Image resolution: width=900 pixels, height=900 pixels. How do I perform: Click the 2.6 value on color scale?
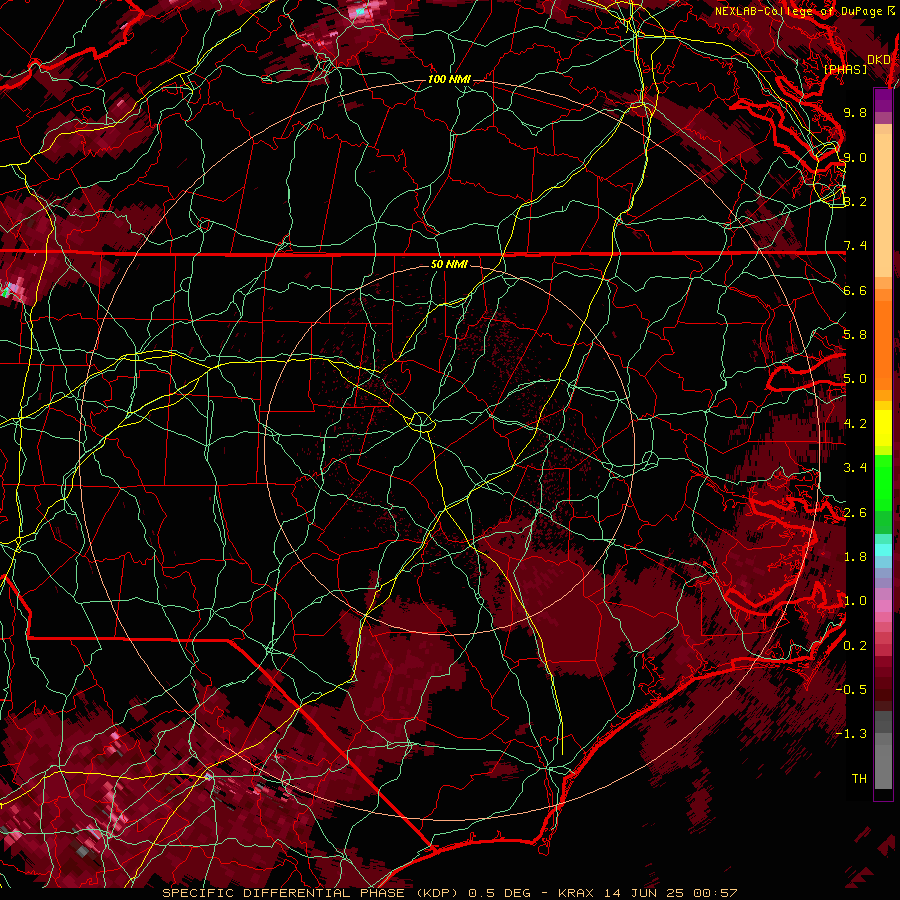[x=855, y=513]
